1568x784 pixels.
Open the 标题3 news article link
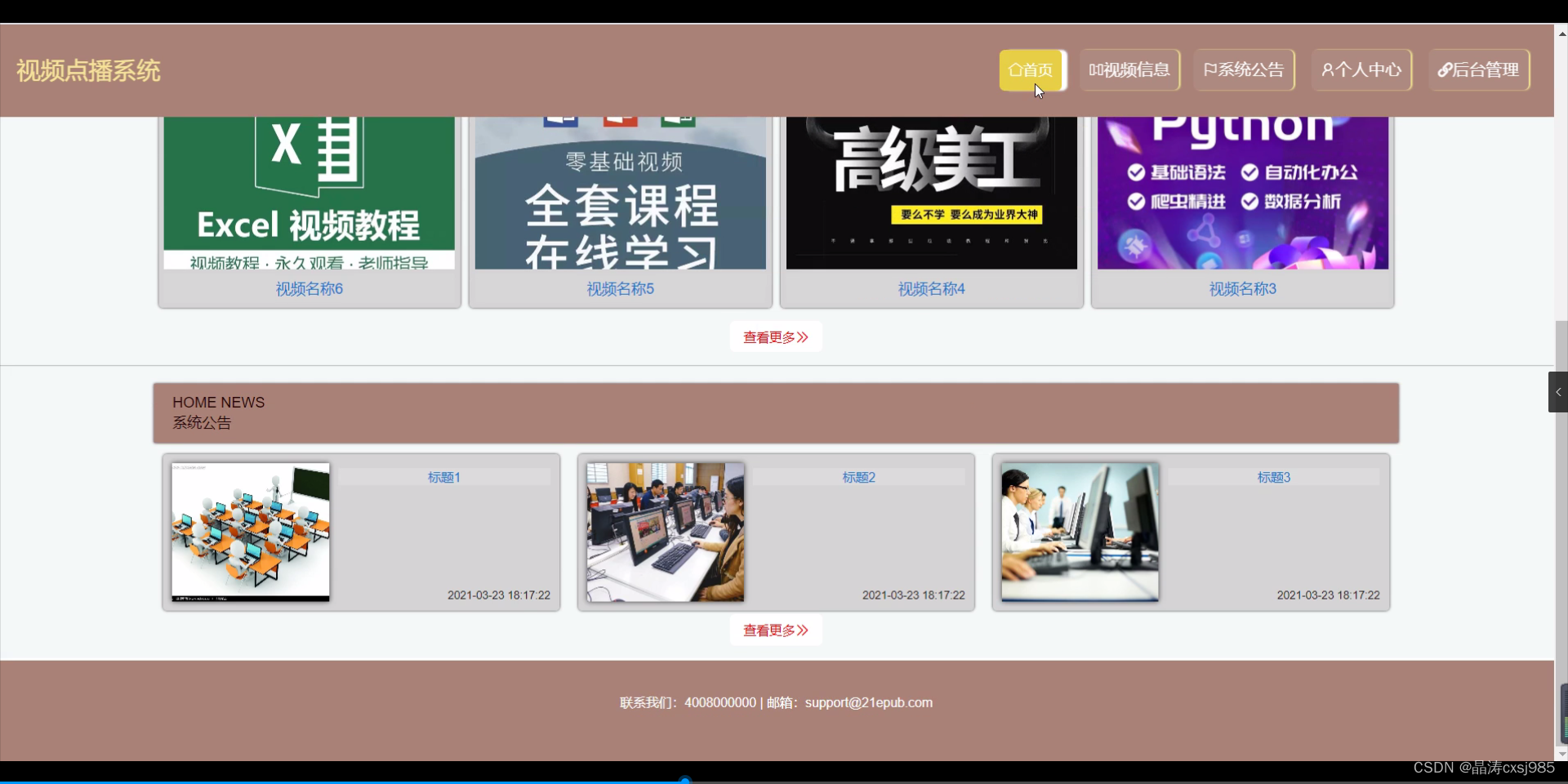tap(1272, 477)
